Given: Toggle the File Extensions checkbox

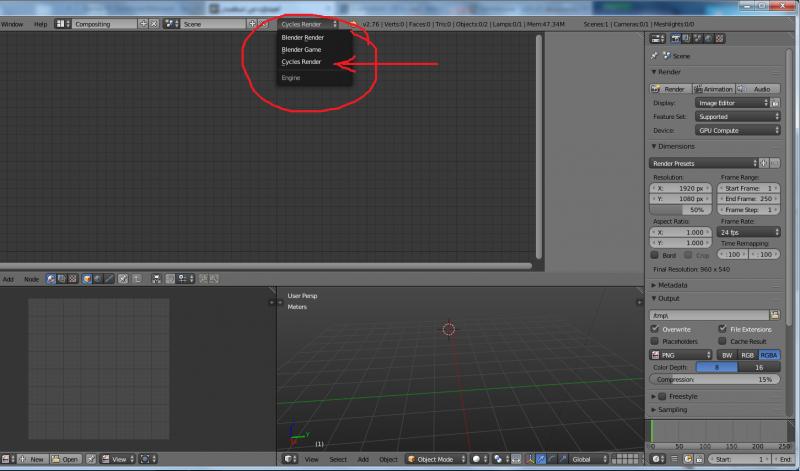Looking at the screenshot, I should click(722, 329).
